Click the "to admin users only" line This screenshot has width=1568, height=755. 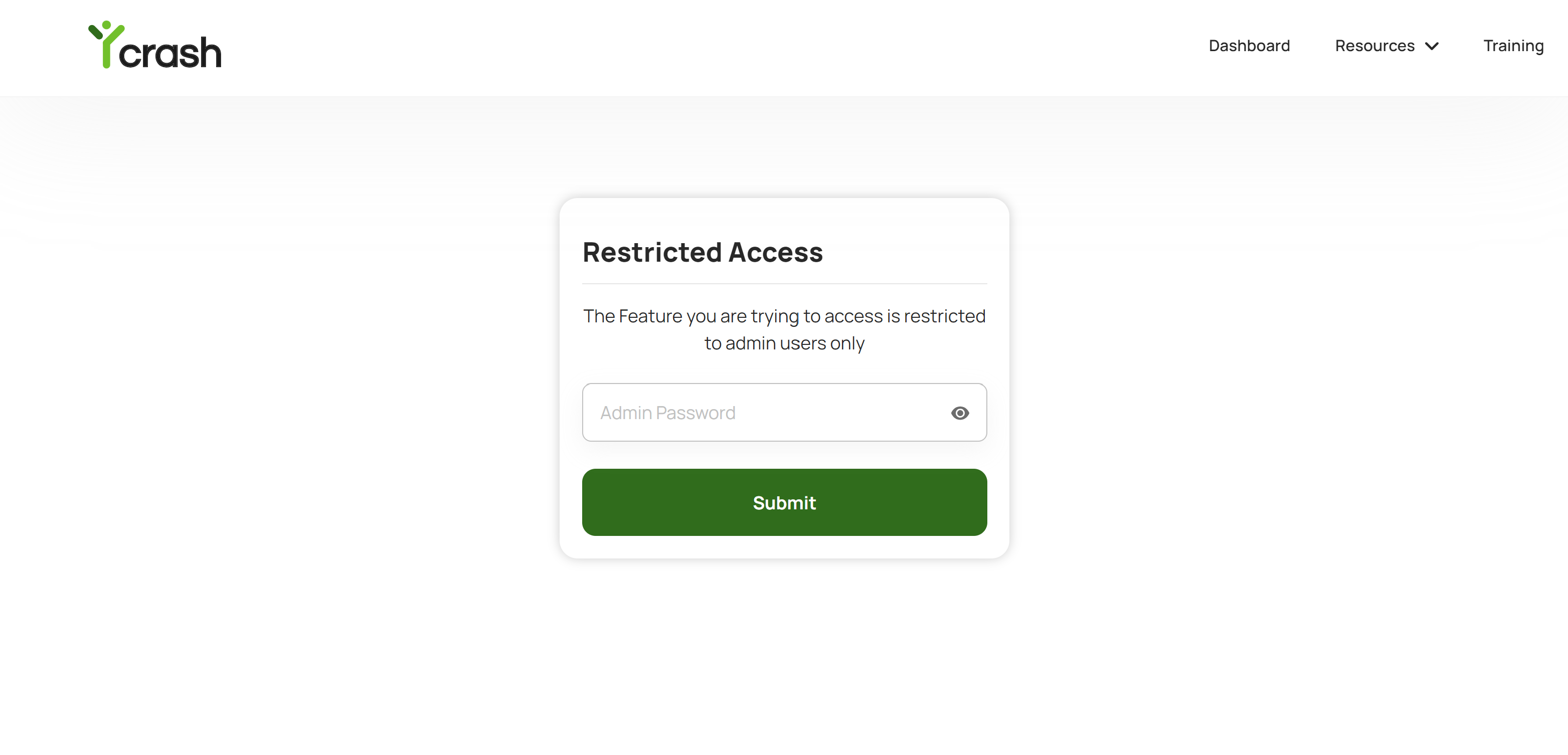[x=784, y=344]
